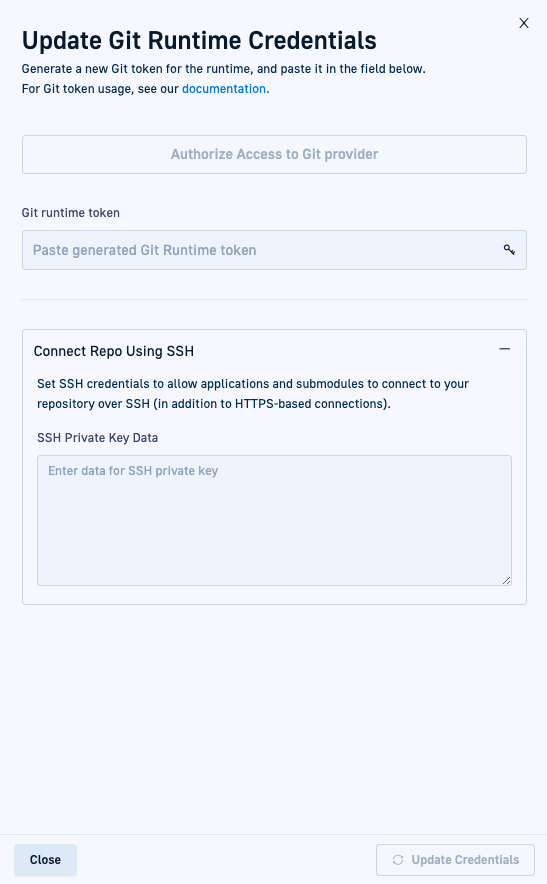Focus the SSH private key text area
Image resolution: width=547 pixels, height=884 pixels.
(274, 520)
